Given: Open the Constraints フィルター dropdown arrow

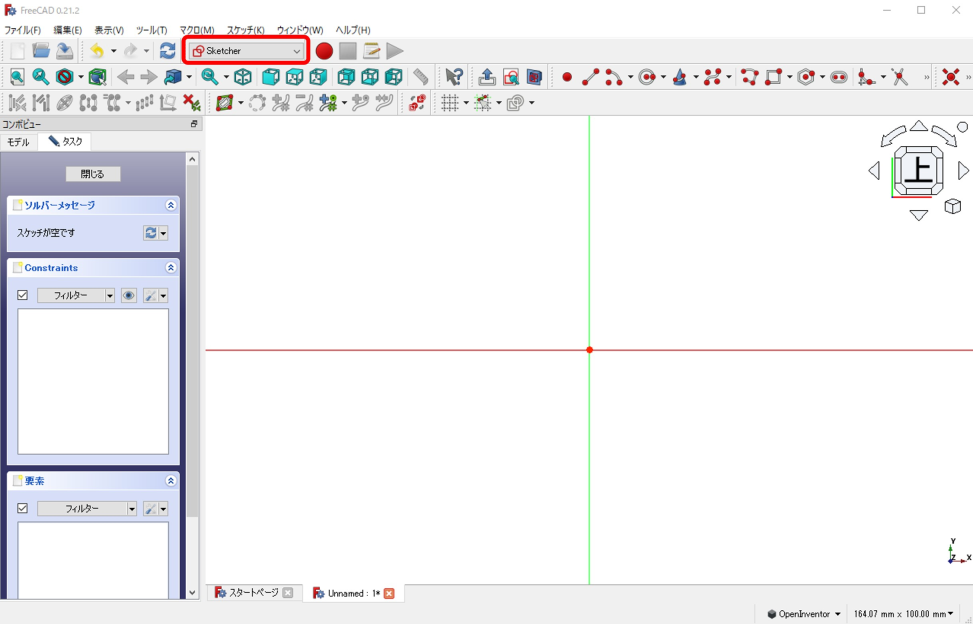Looking at the screenshot, I should coord(110,295).
